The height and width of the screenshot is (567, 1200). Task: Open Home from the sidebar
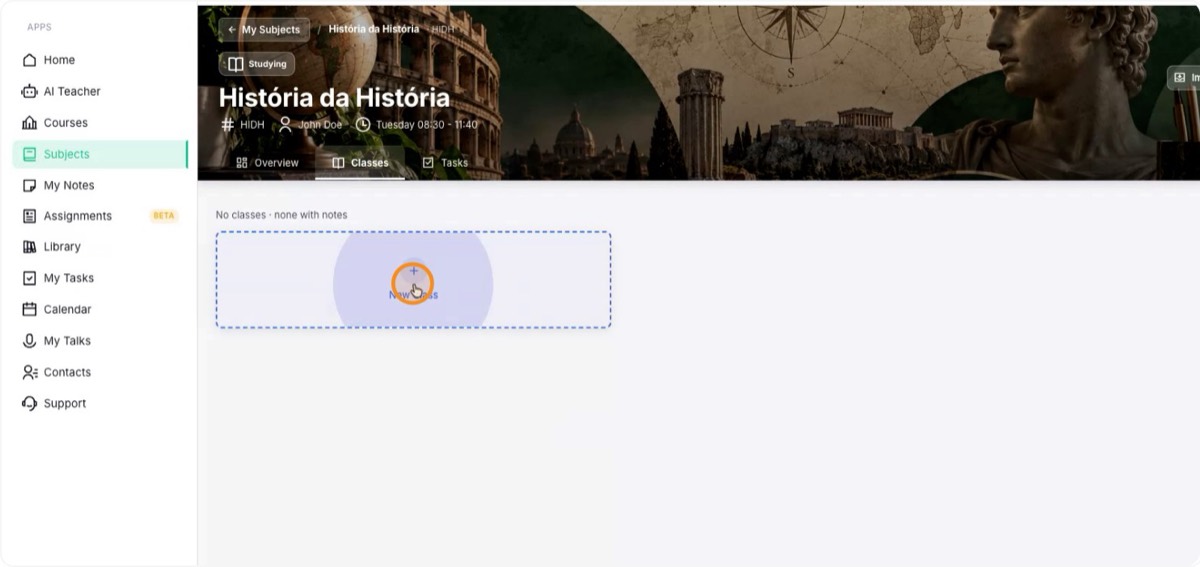tap(100, 60)
